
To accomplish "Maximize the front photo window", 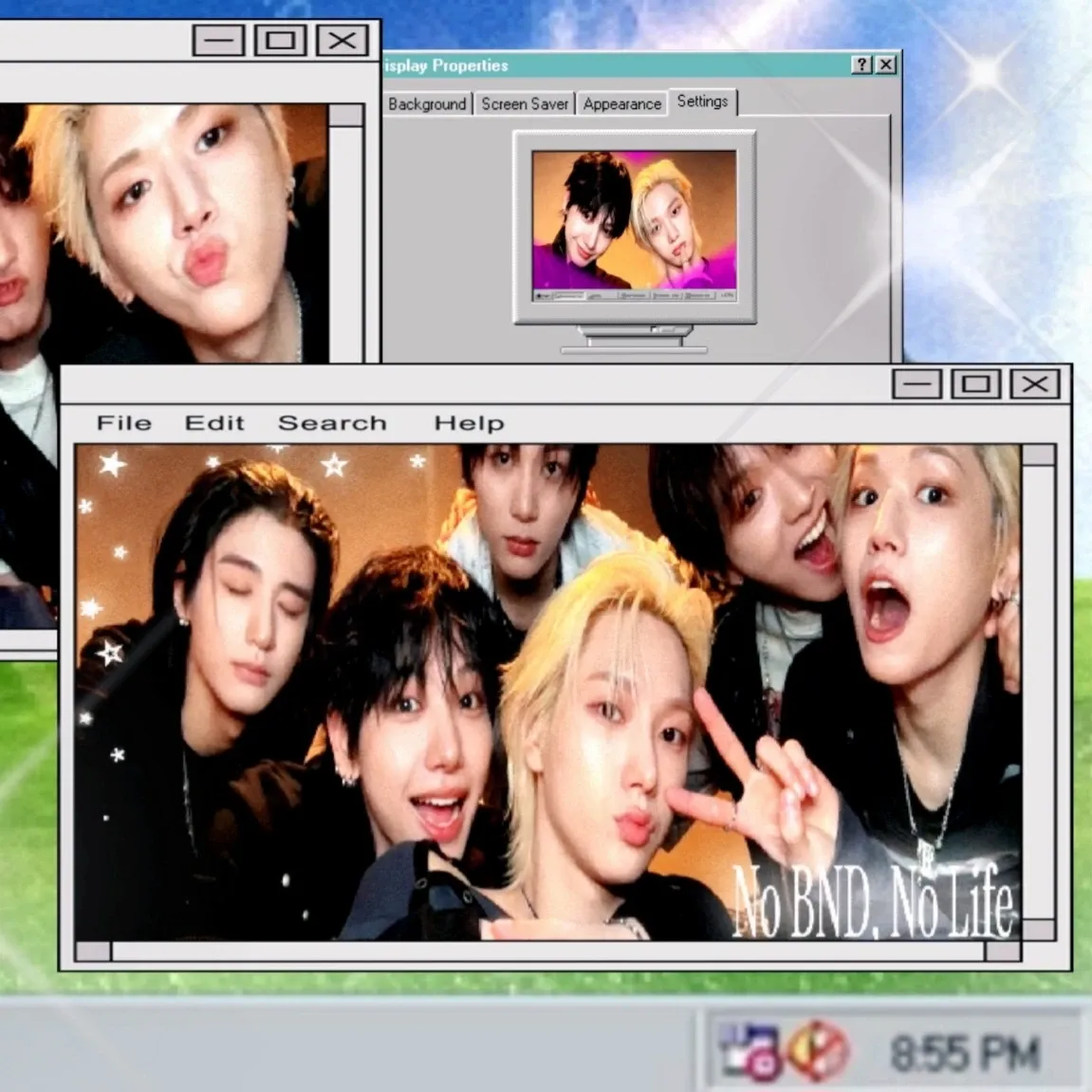I will [975, 383].
